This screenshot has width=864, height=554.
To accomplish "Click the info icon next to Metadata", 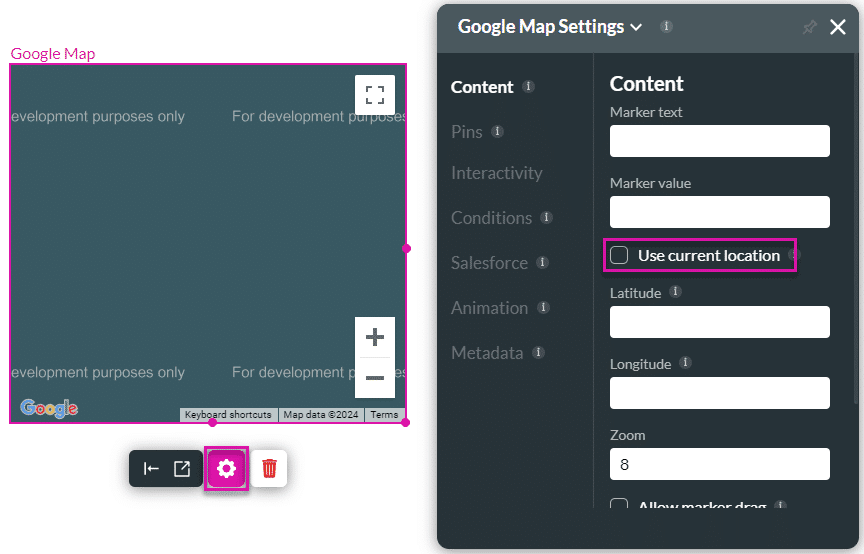I will [x=538, y=352].
